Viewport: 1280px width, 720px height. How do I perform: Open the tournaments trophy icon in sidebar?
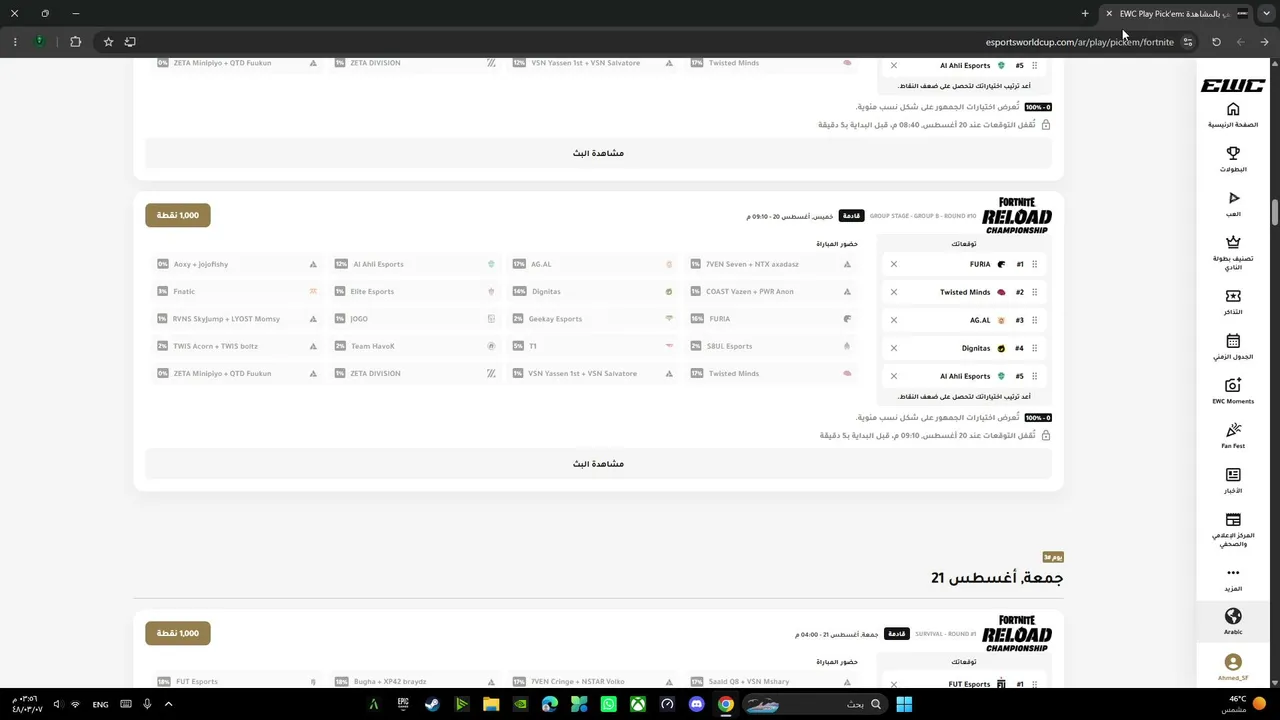point(1233,153)
